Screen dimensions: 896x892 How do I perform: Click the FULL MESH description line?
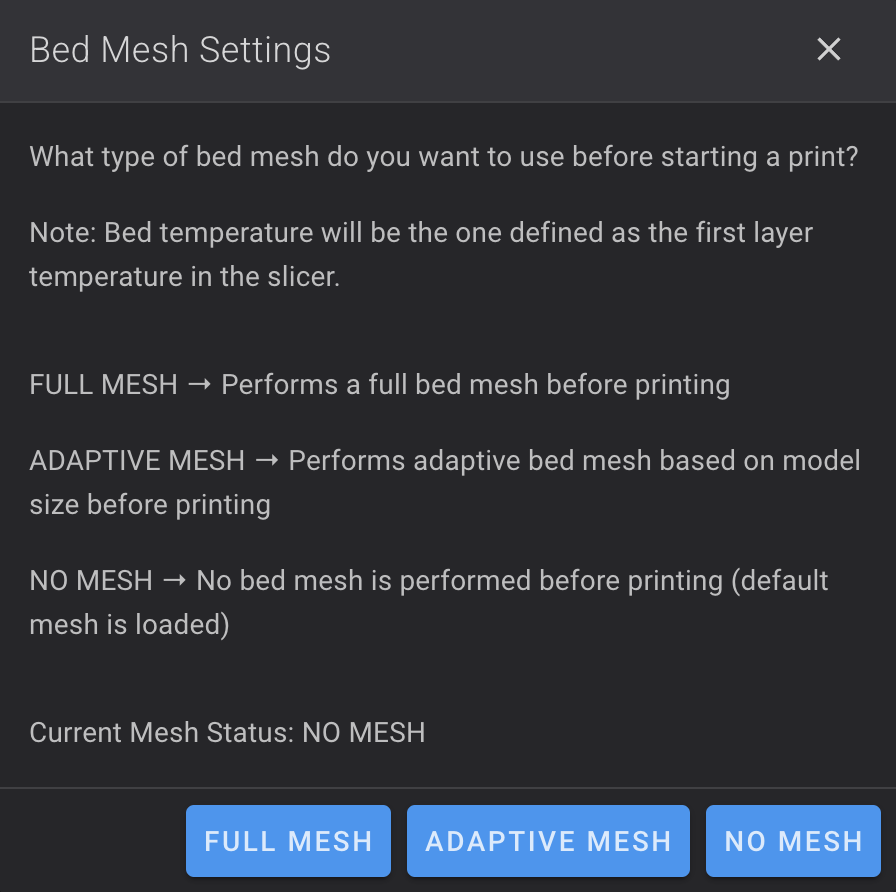(x=379, y=385)
